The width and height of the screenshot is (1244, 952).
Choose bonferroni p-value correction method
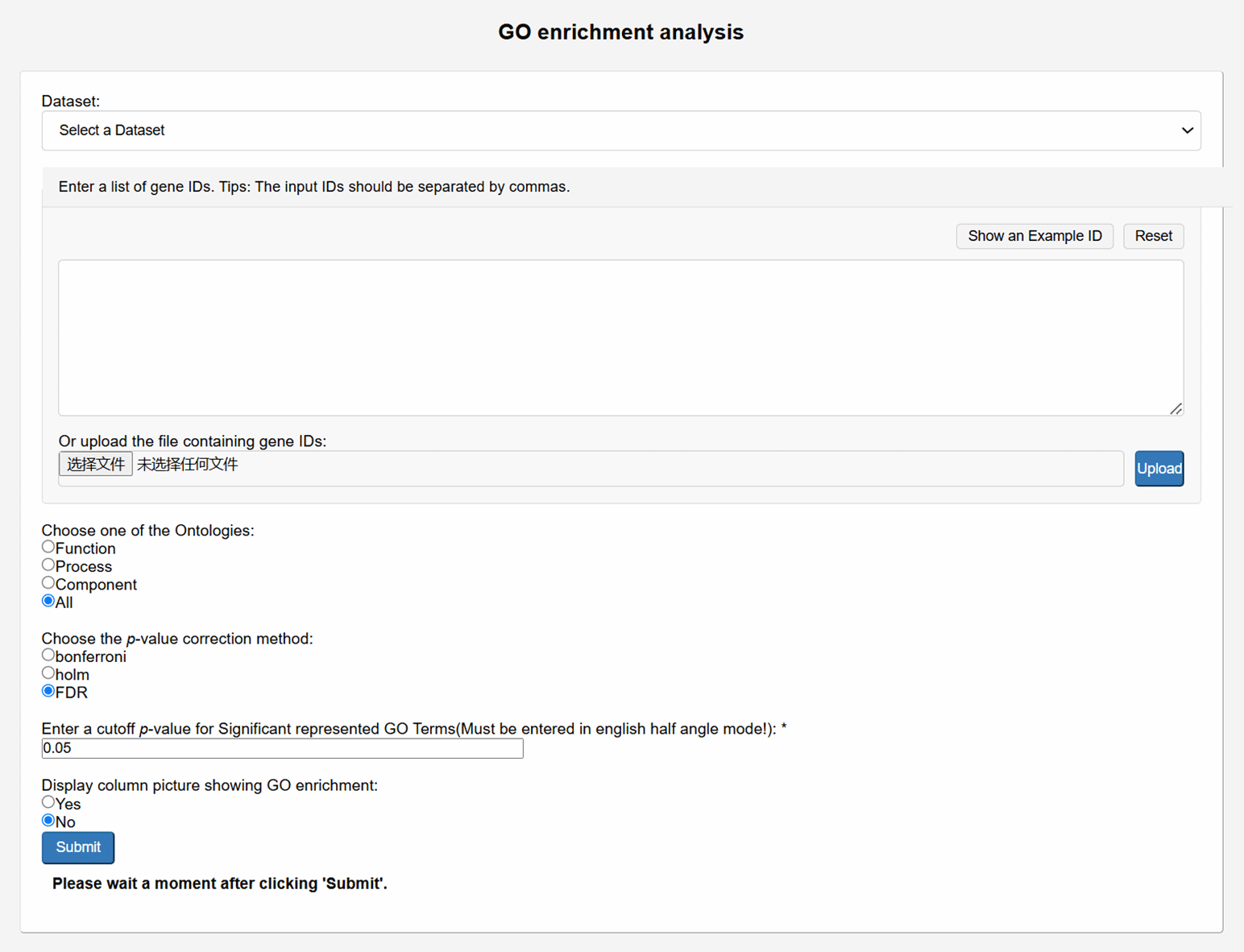point(48,656)
